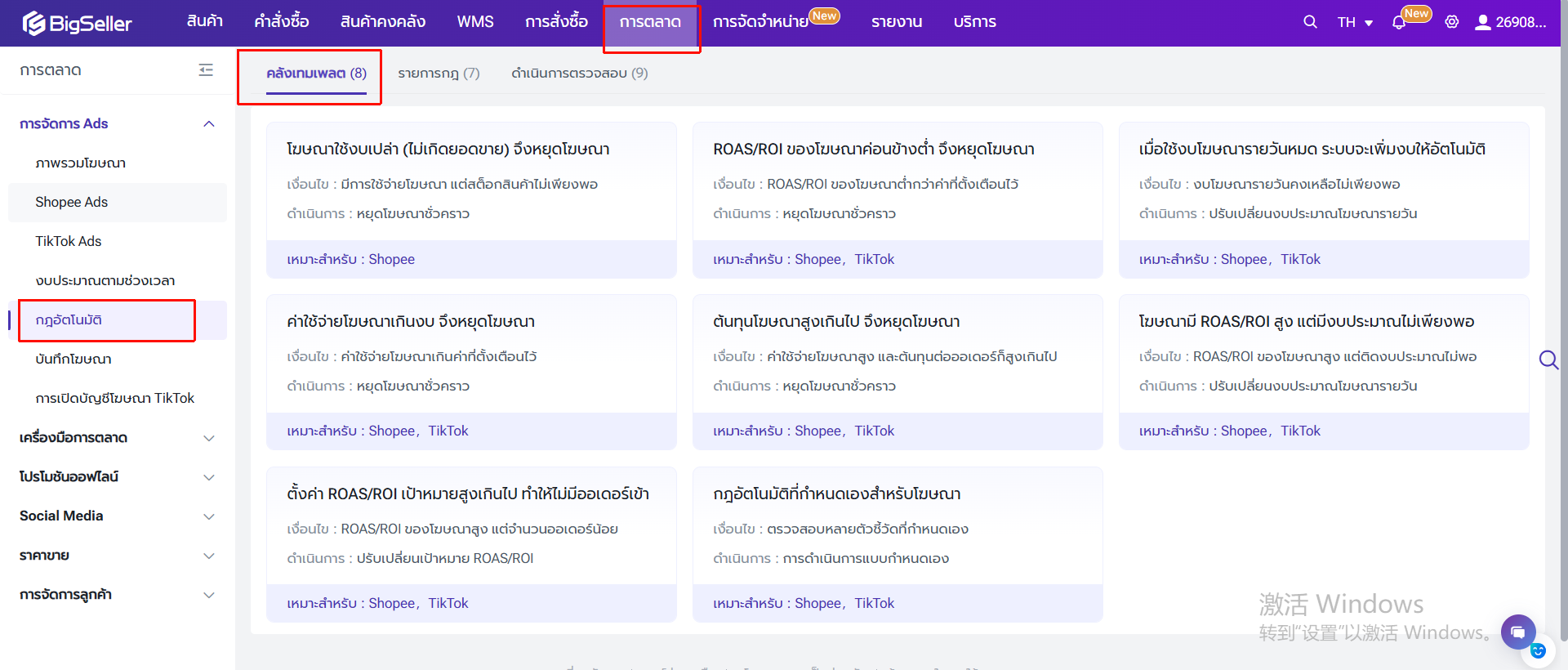Expand the โปรโมชันออฟไลน์ section
The image size is (1568, 670).
click(x=208, y=477)
